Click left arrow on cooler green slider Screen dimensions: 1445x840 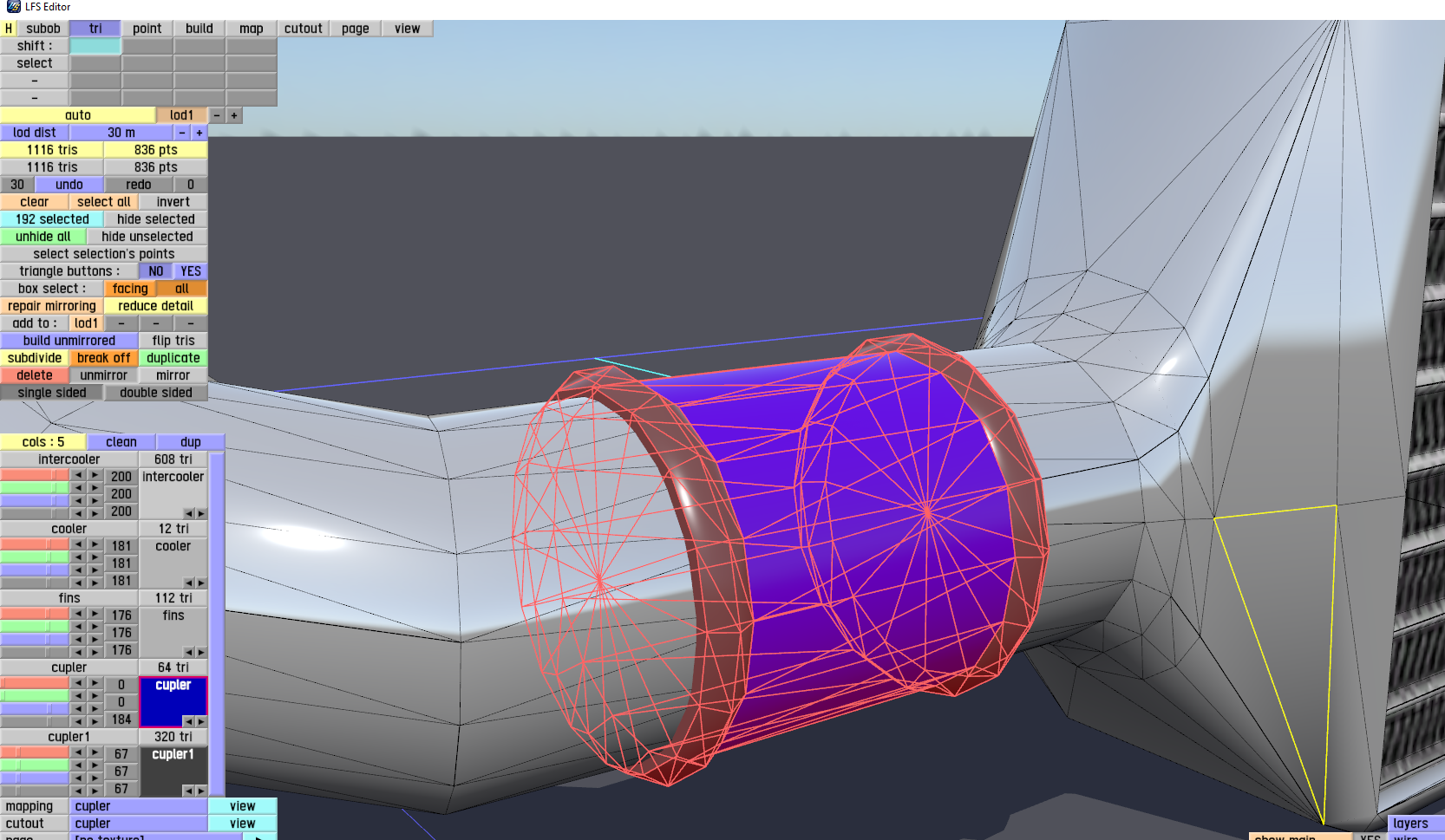point(78,557)
